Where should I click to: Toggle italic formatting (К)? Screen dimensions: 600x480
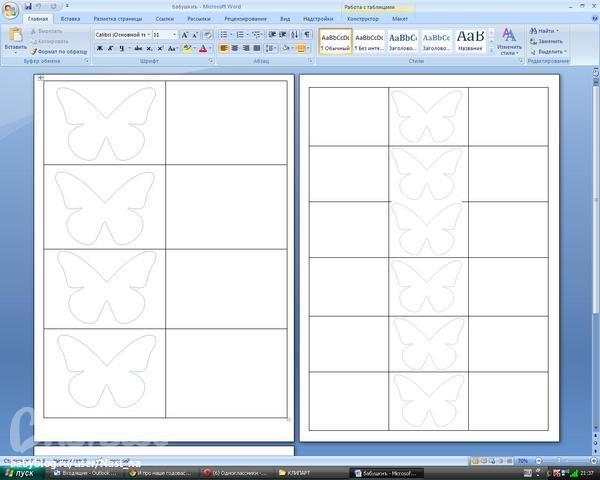(x=111, y=48)
